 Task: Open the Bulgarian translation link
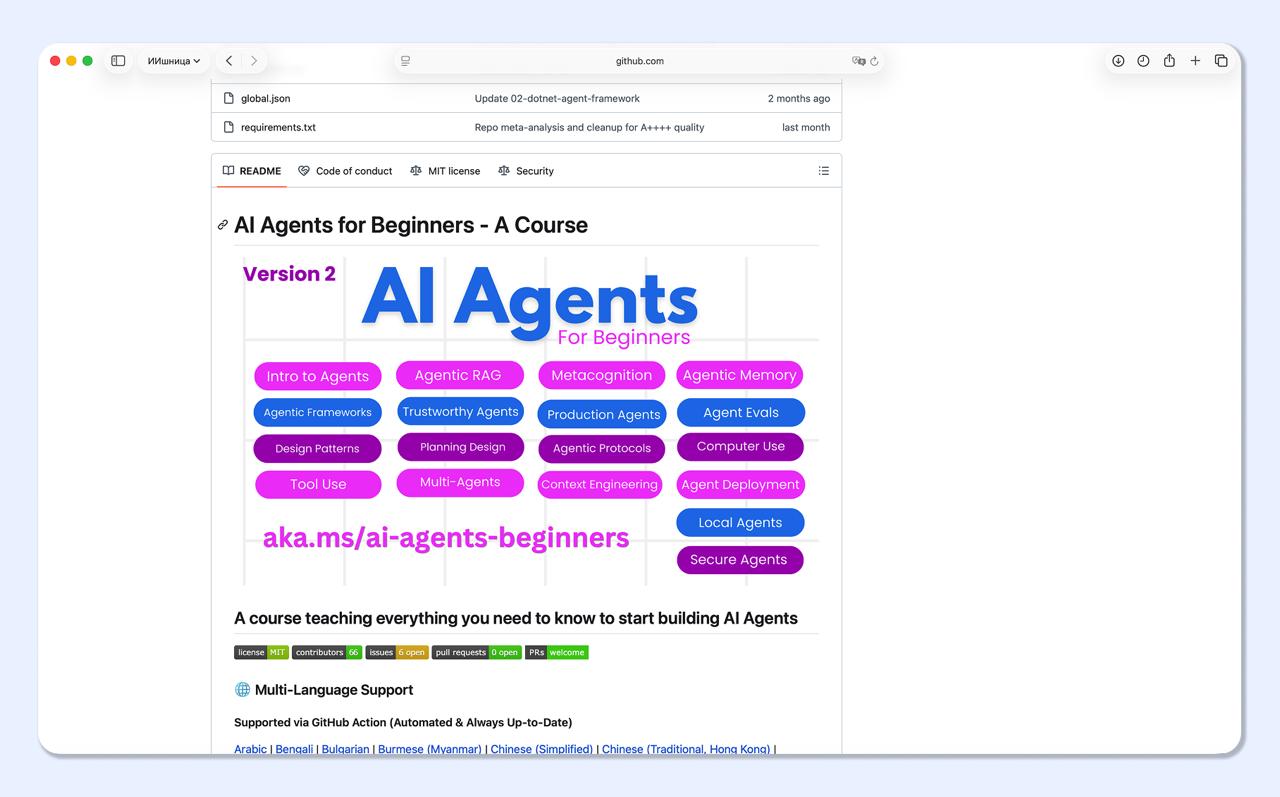[x=345, y=749]
